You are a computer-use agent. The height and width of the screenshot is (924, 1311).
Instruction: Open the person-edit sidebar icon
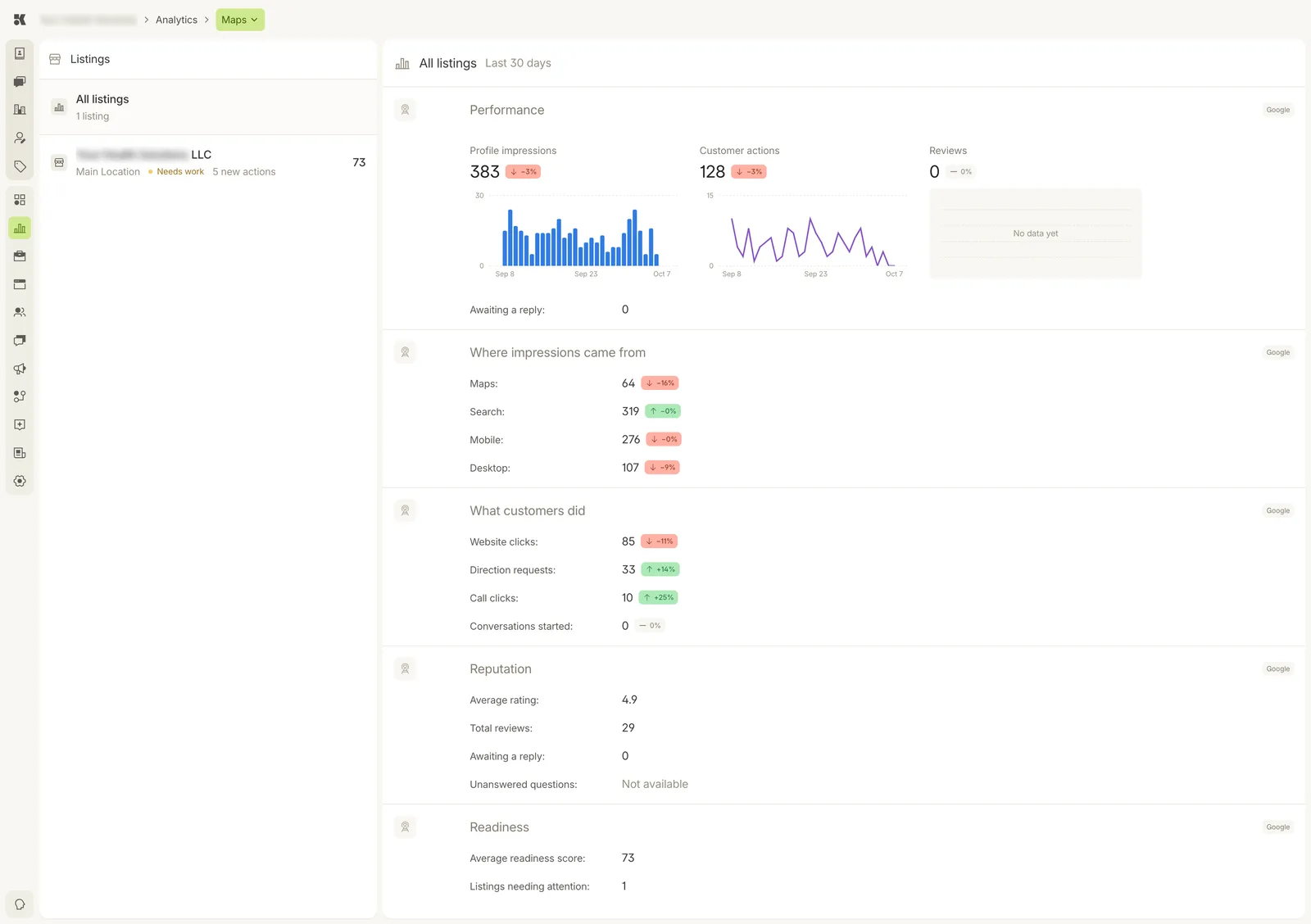click(20, 138)
